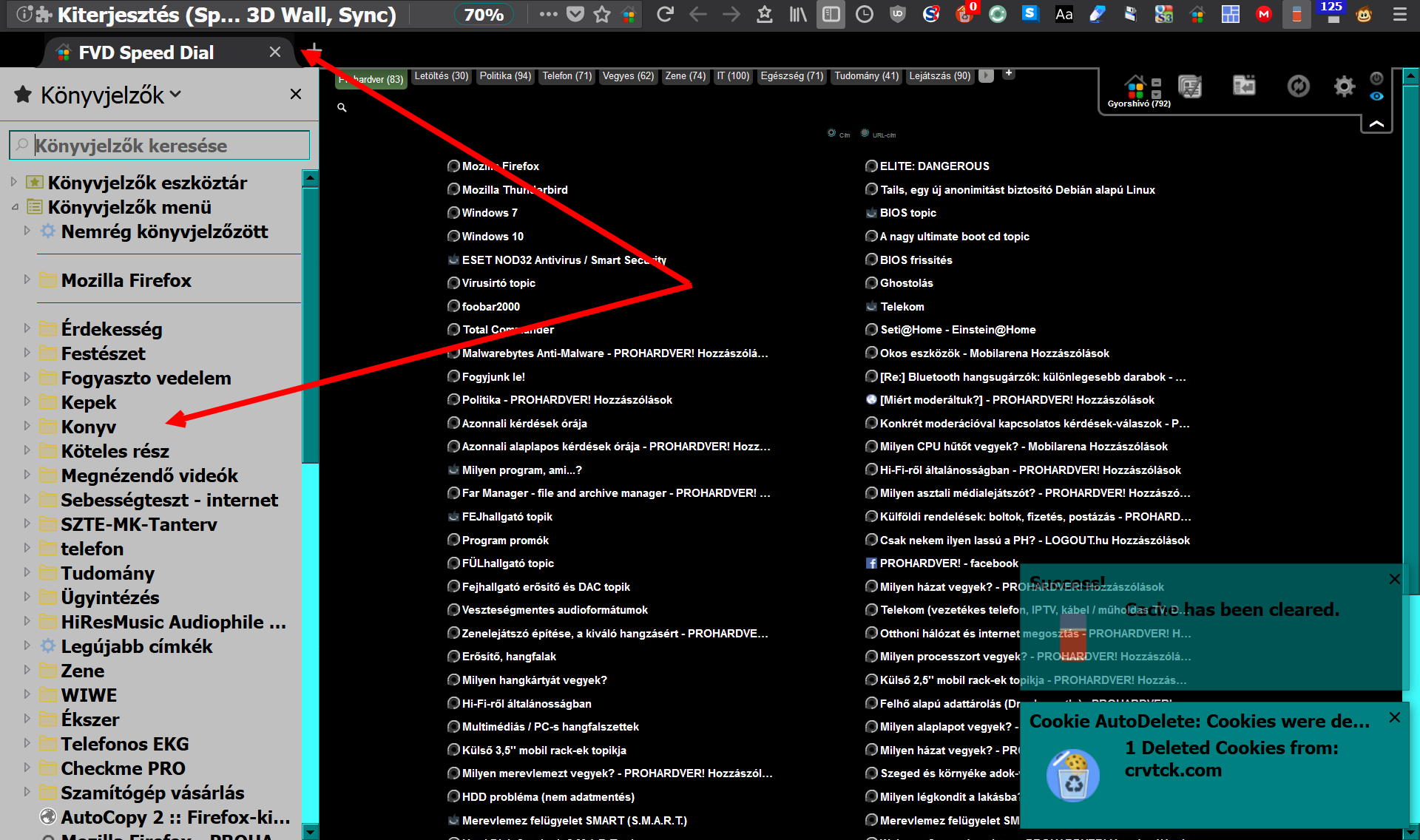The image size is (1420, 840).
Task: Reload the page with the refresh icon
Action: (664, 14)
